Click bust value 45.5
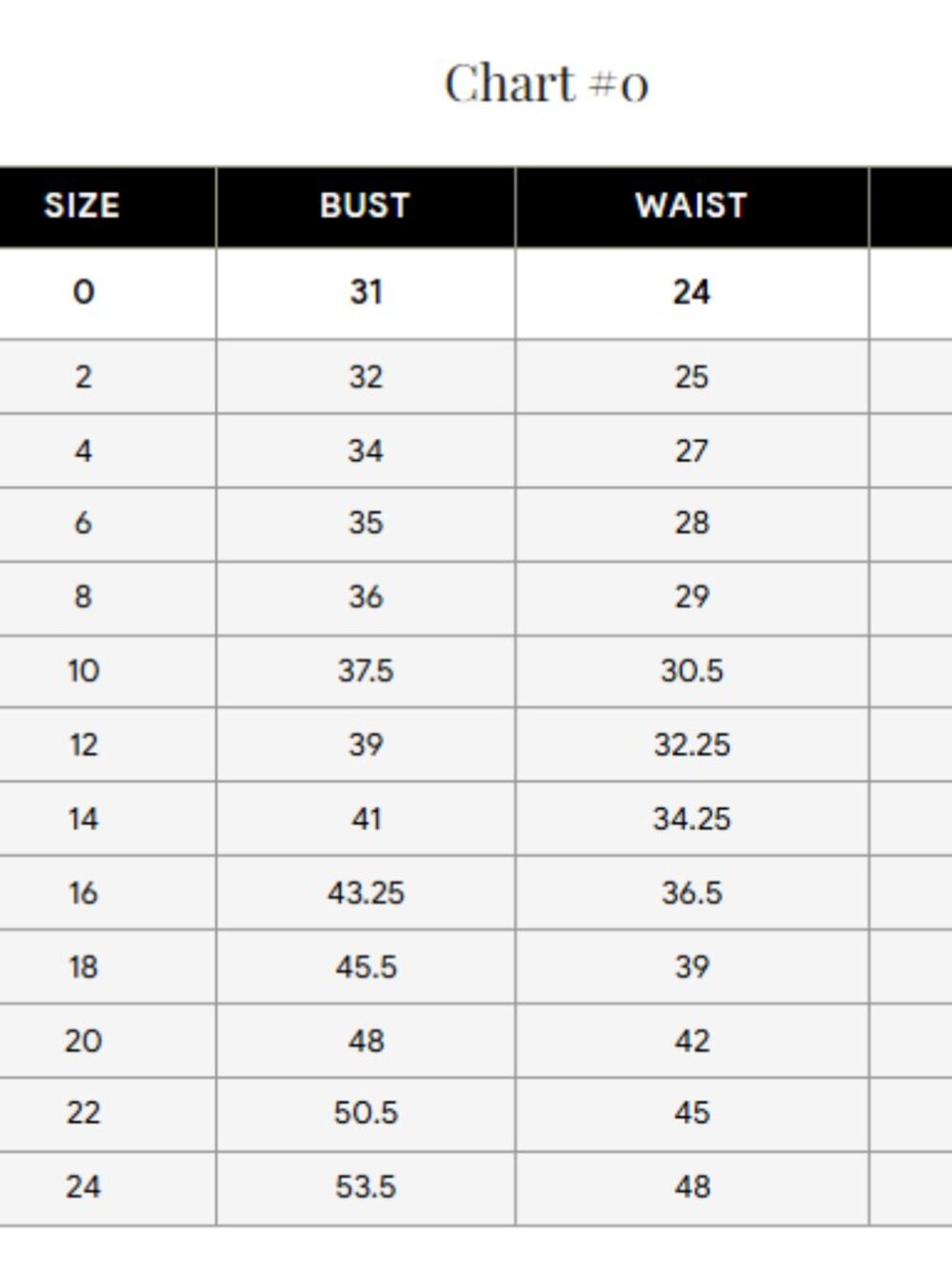Screen dimensions: 952x1269 [x=366, y=966]
